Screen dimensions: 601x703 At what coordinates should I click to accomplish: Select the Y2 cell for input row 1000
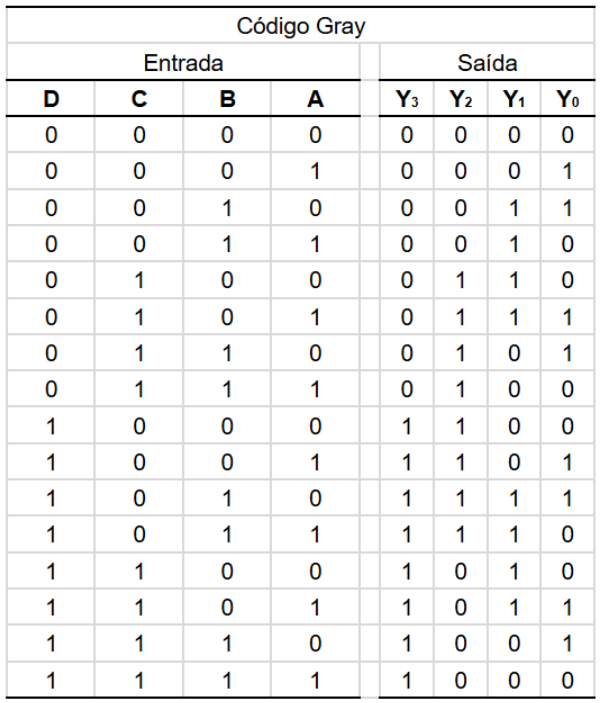(x=460, y=426)
